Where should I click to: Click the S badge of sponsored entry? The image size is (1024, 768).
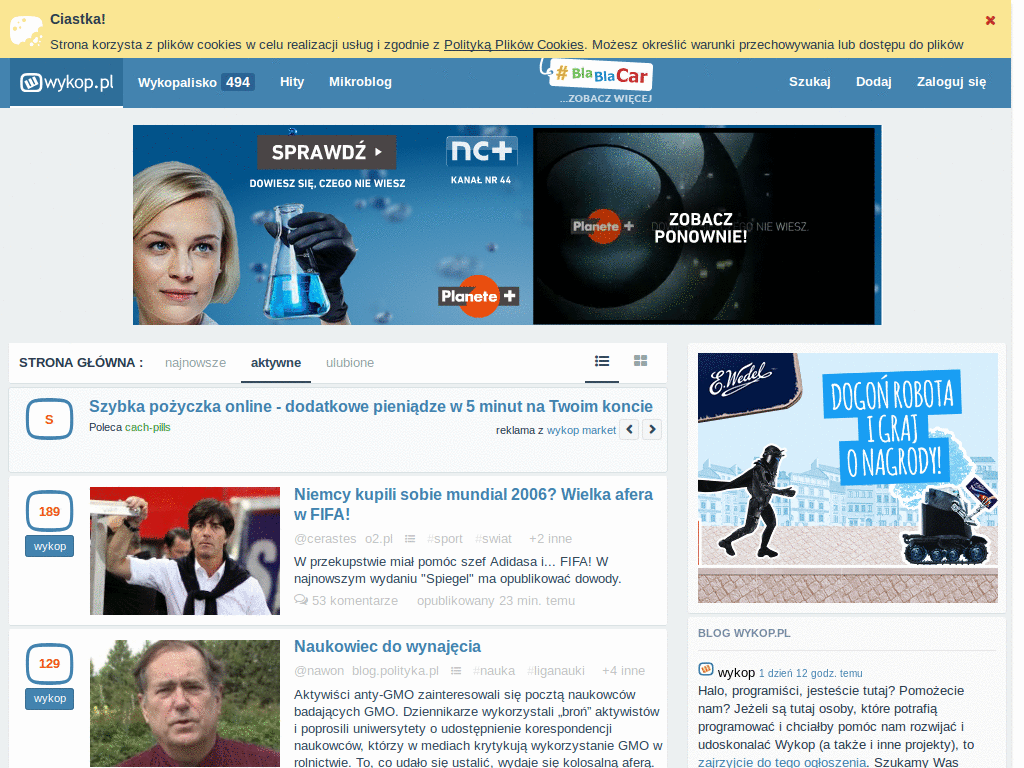click(x=49, y=419)
